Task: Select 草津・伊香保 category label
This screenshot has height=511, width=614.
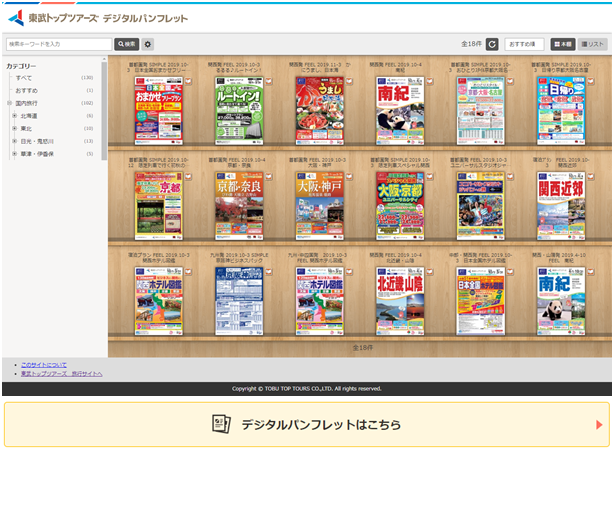Action: [37, 154]
